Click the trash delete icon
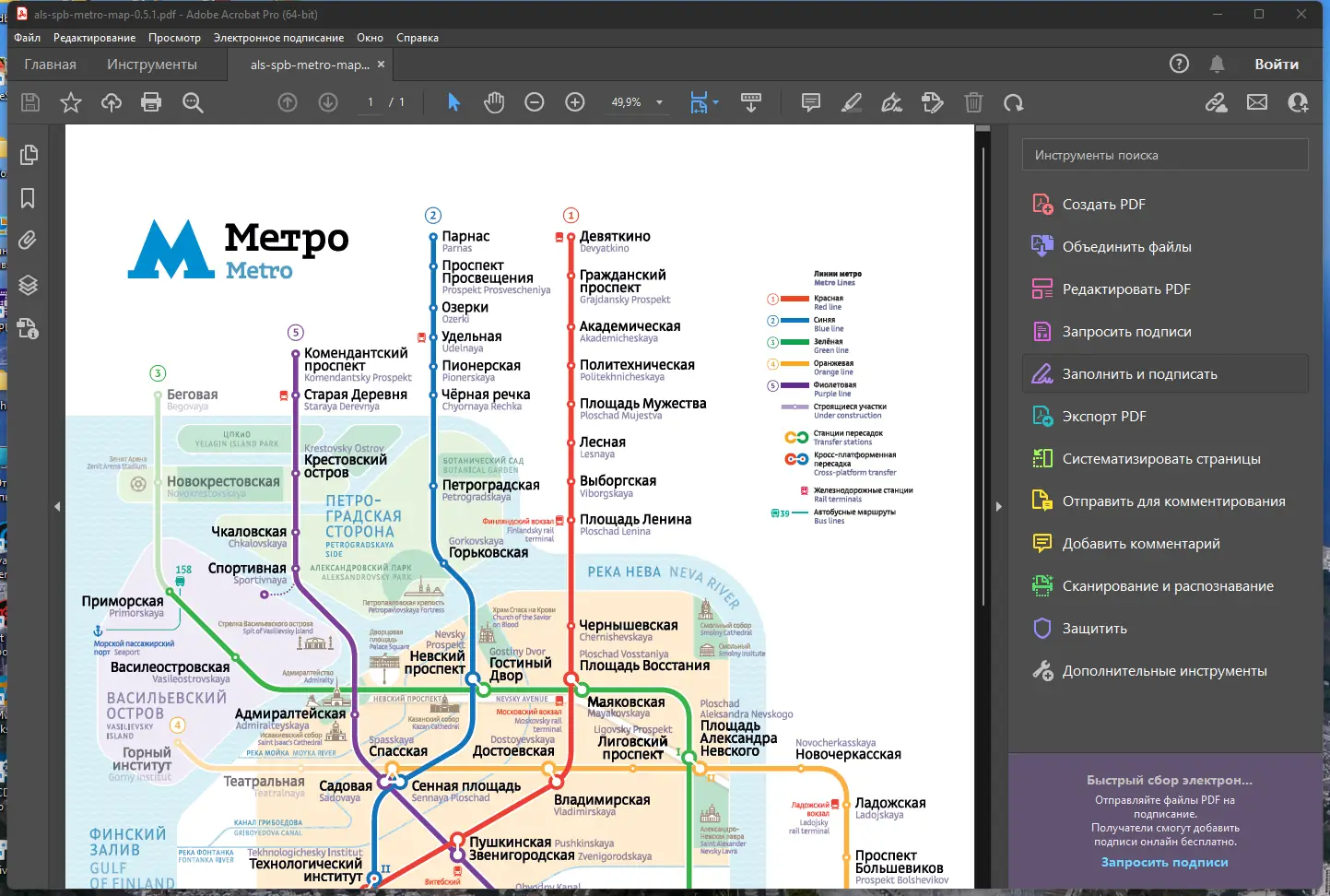Screen dimensions: 1330x896 pos(973,102)
